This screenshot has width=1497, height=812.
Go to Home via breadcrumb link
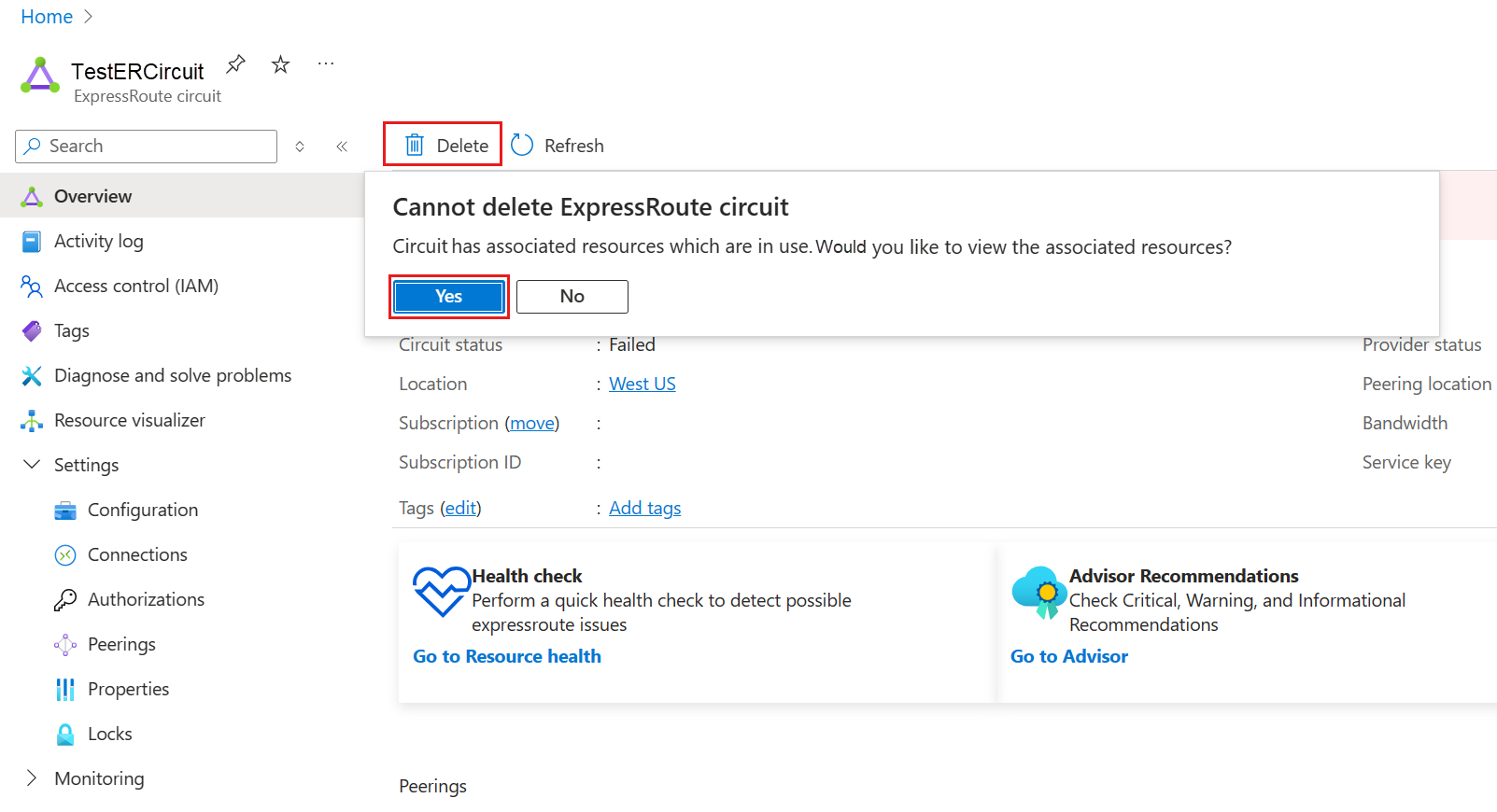47,17
